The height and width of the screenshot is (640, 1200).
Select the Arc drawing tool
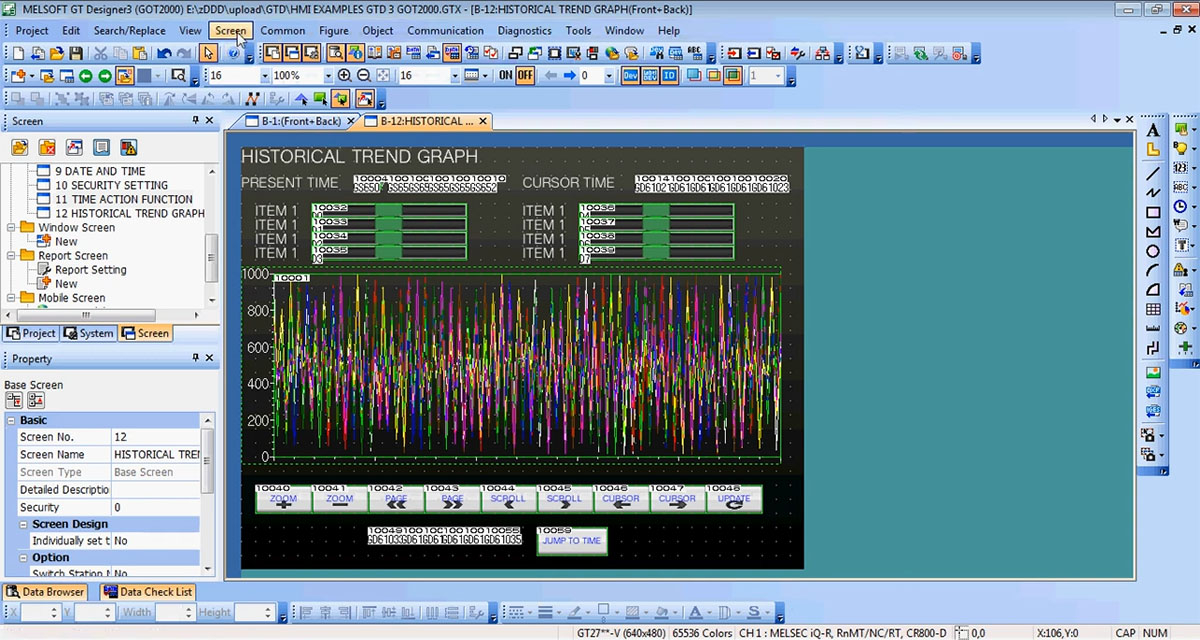pos(1153,270)
